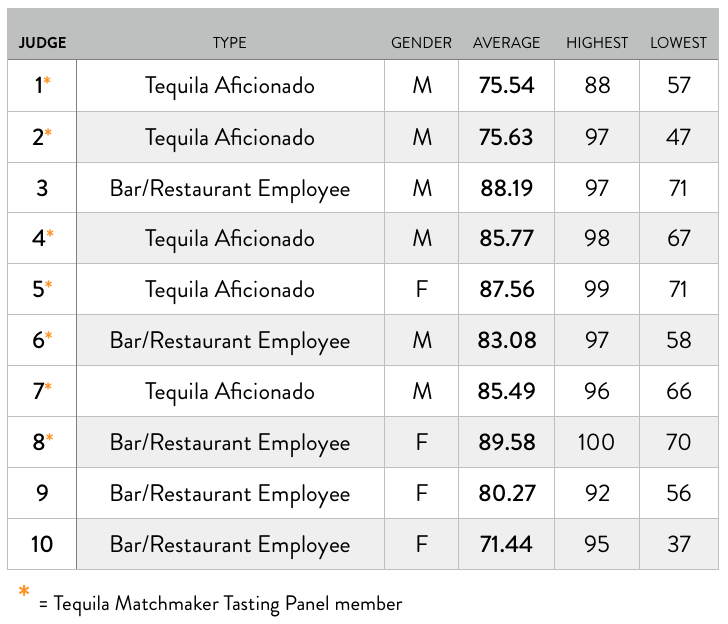Click the lowest score of 37
Screen dimensions: 728x624
coord(679,544)
